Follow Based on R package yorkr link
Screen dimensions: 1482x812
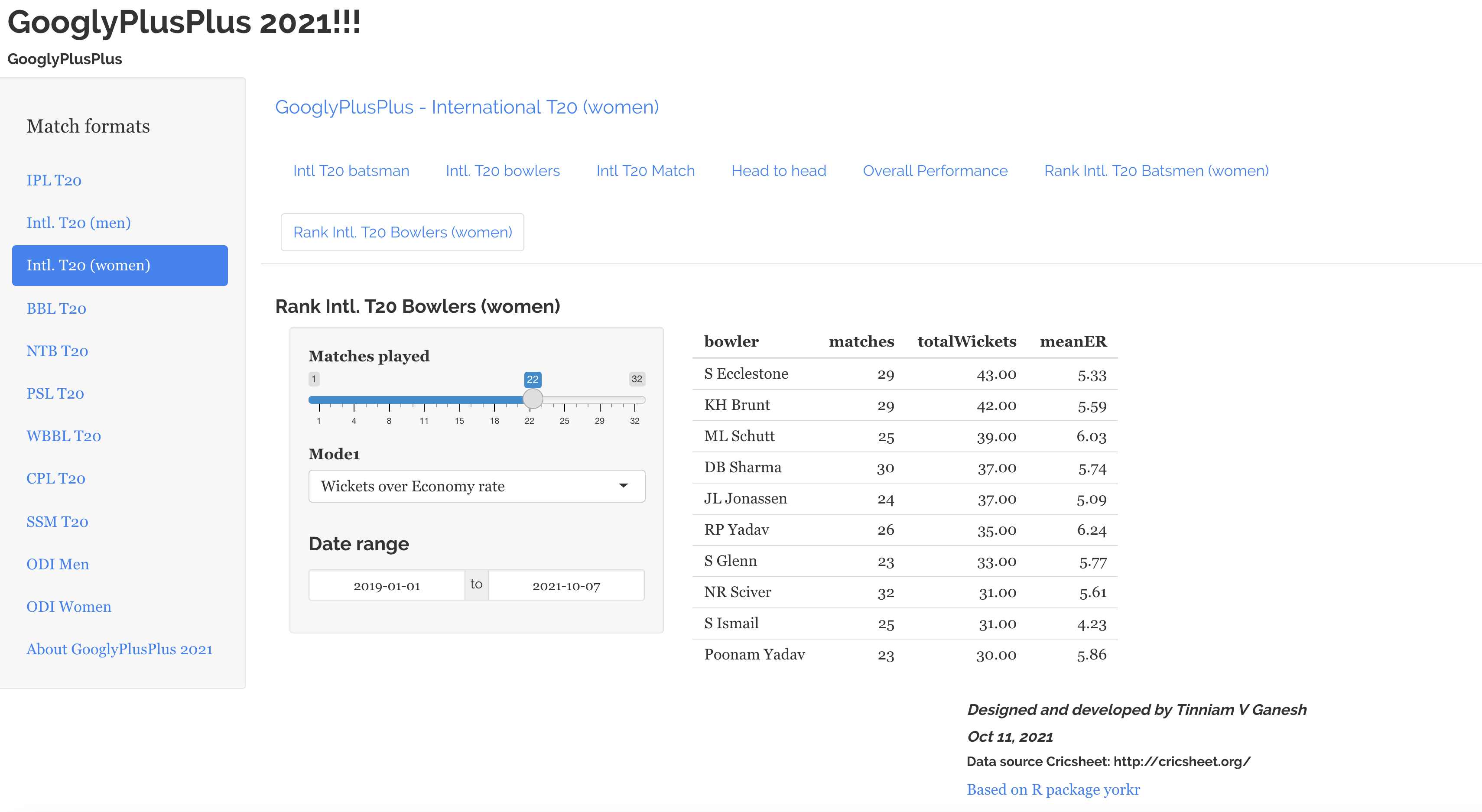tap(1053, 789)
